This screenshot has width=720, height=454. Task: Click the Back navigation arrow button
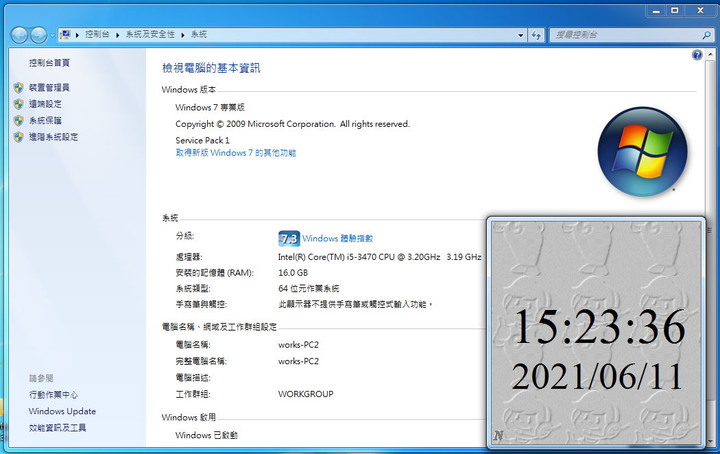tap(19, 35)
